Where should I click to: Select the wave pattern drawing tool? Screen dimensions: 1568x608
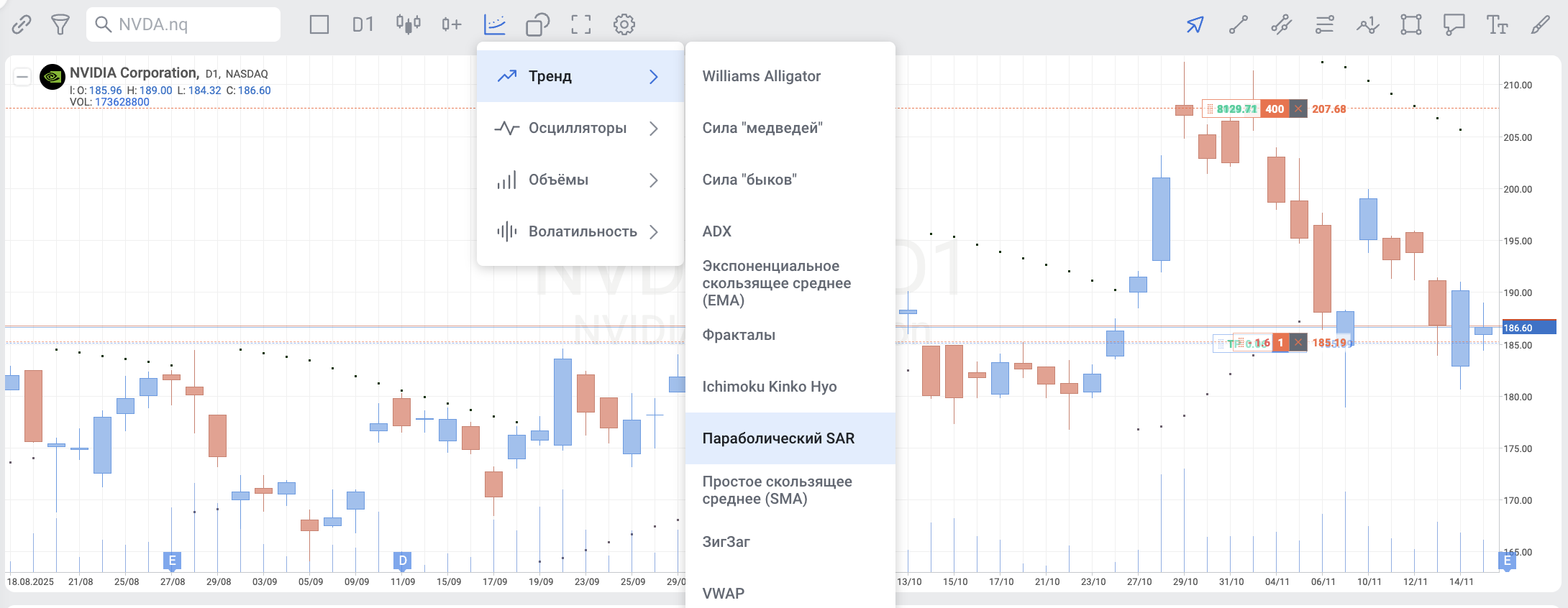tap(1367, 24)
